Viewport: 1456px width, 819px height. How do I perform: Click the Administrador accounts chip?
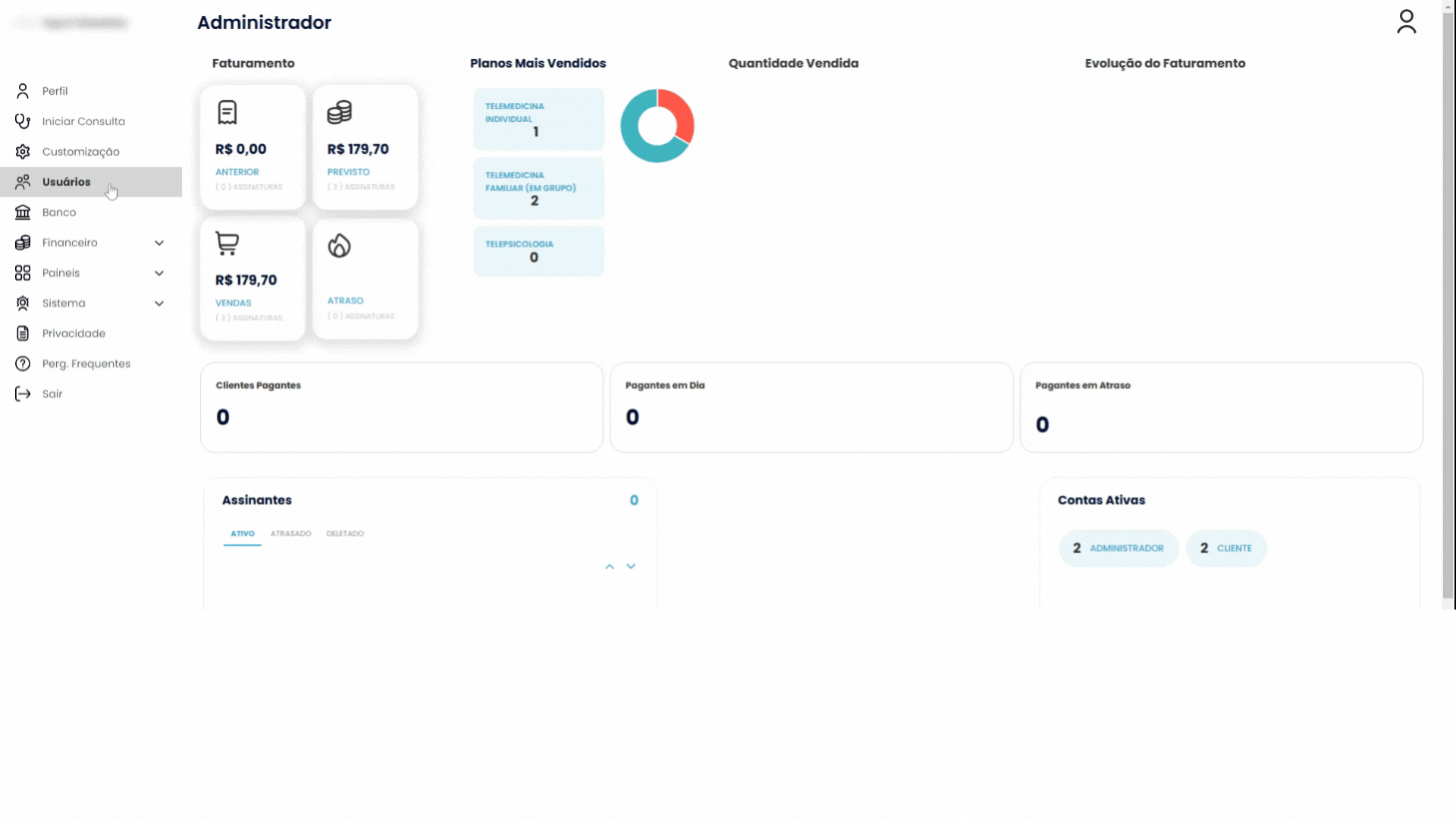point(1119,548)
